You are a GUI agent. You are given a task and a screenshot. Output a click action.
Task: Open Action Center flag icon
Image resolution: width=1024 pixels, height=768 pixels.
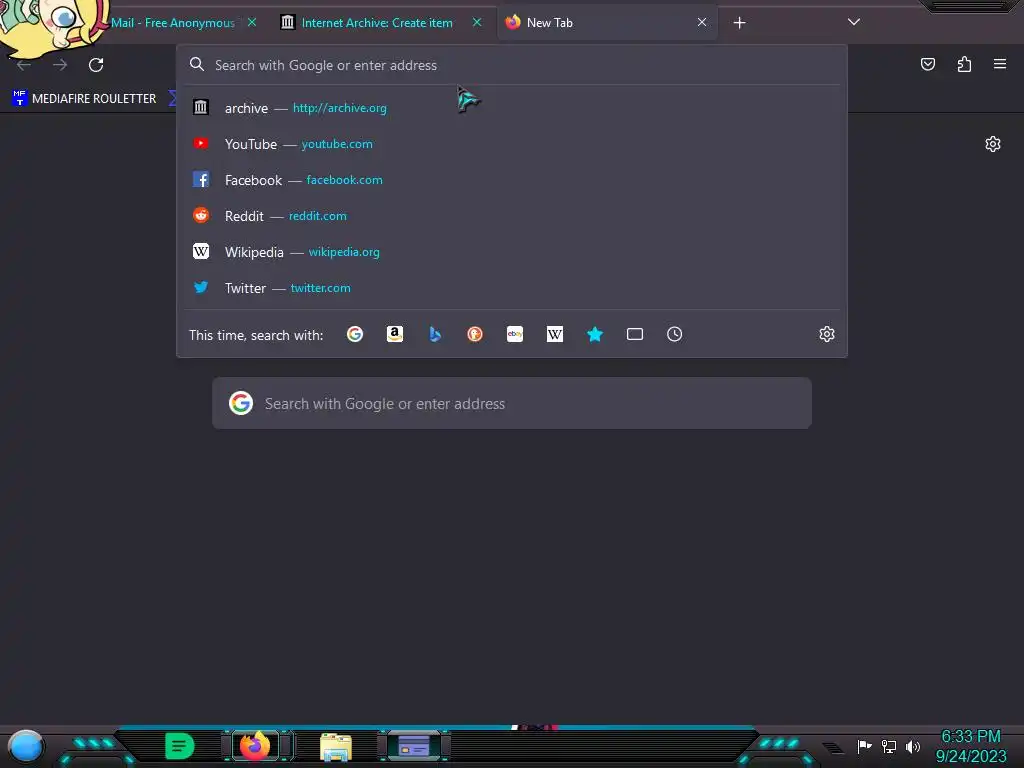click(864, 746)
